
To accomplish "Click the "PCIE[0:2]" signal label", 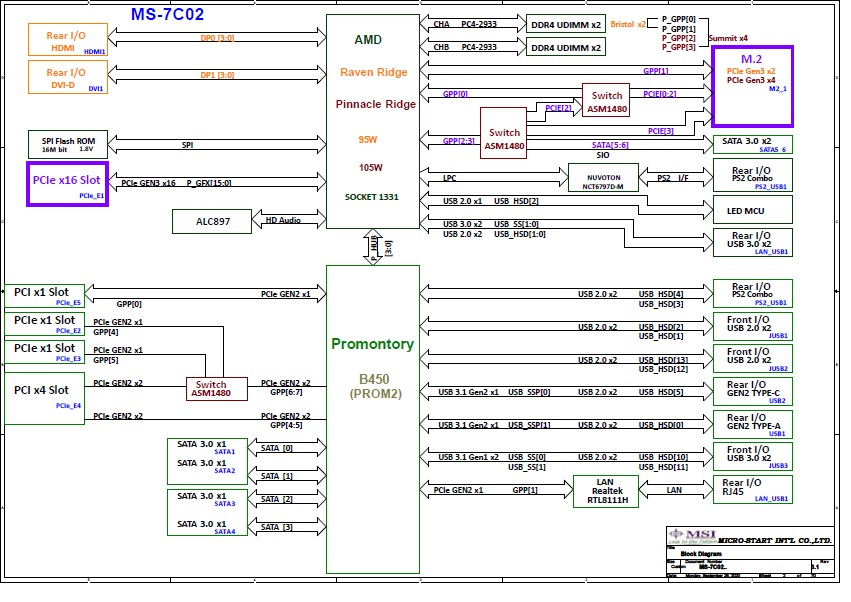I will 660,94.
